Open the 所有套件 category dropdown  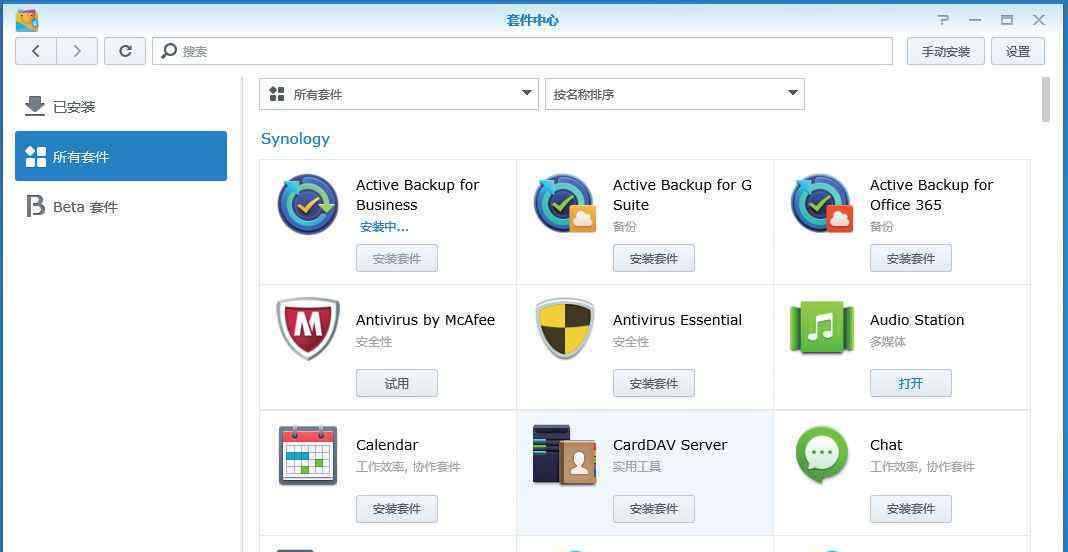(x=398, y=94)
